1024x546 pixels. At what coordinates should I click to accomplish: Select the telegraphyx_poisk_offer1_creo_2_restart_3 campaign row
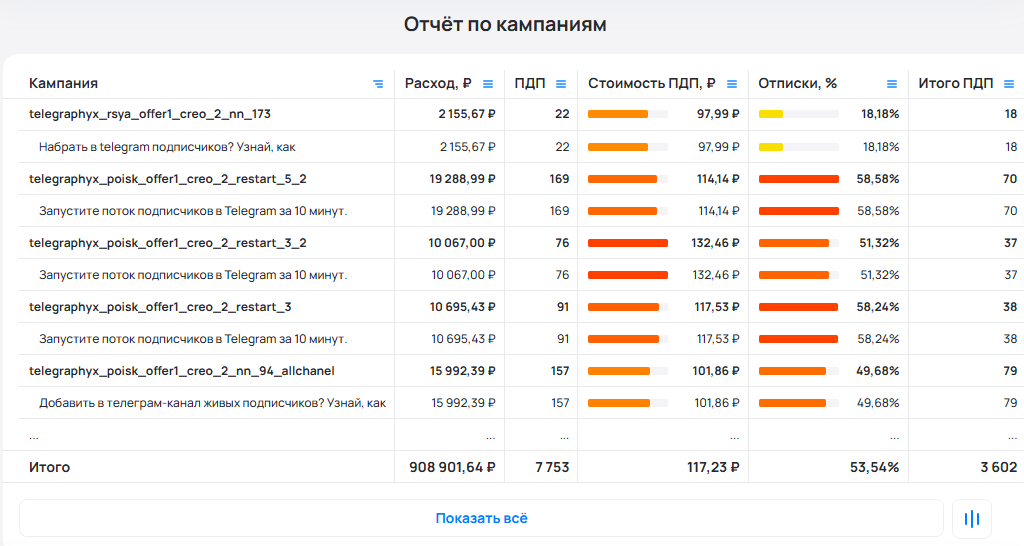pyautogui.click(x=160, y=307)
